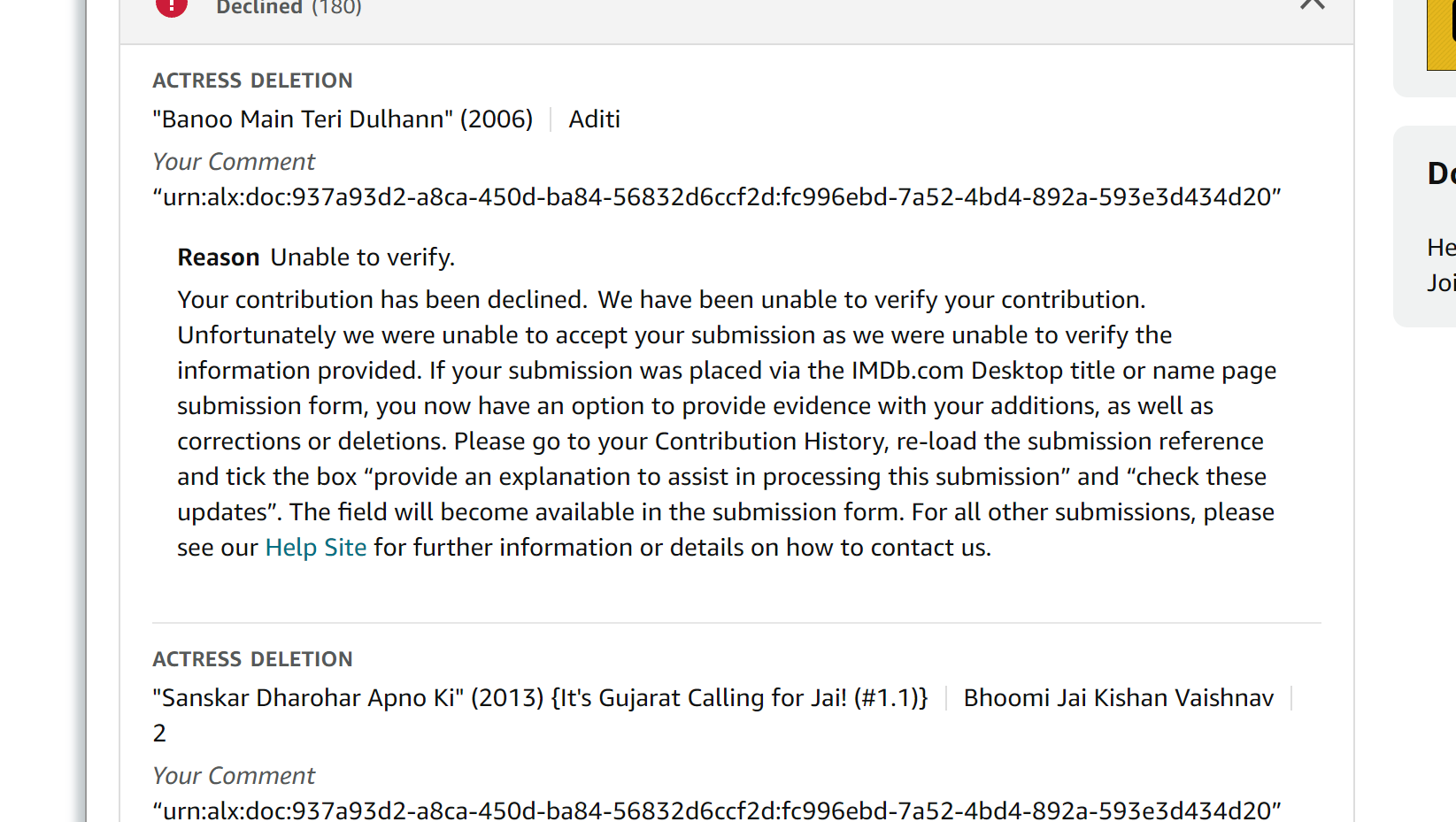
Task: Click the second urn:alx:doc comment text
Action: [716, 810]
